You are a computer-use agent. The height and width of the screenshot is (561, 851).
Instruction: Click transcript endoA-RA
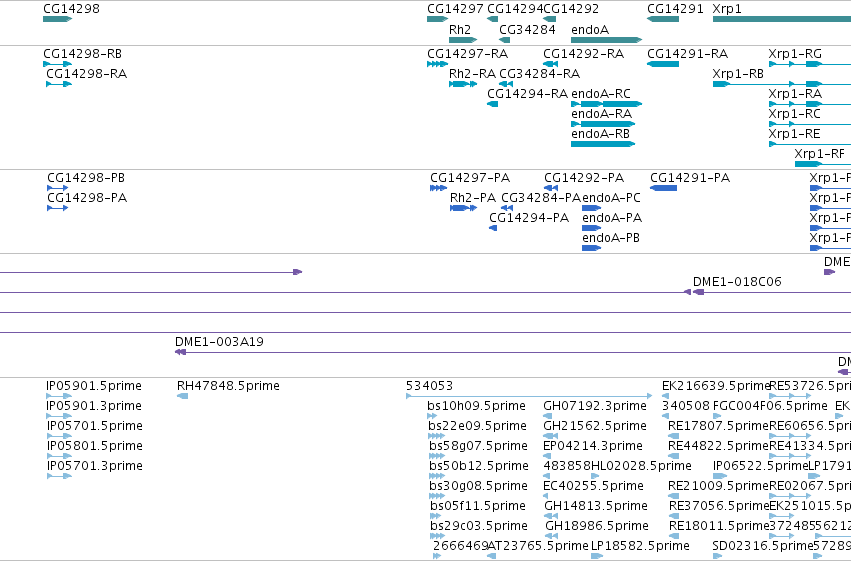pos(603,124)
